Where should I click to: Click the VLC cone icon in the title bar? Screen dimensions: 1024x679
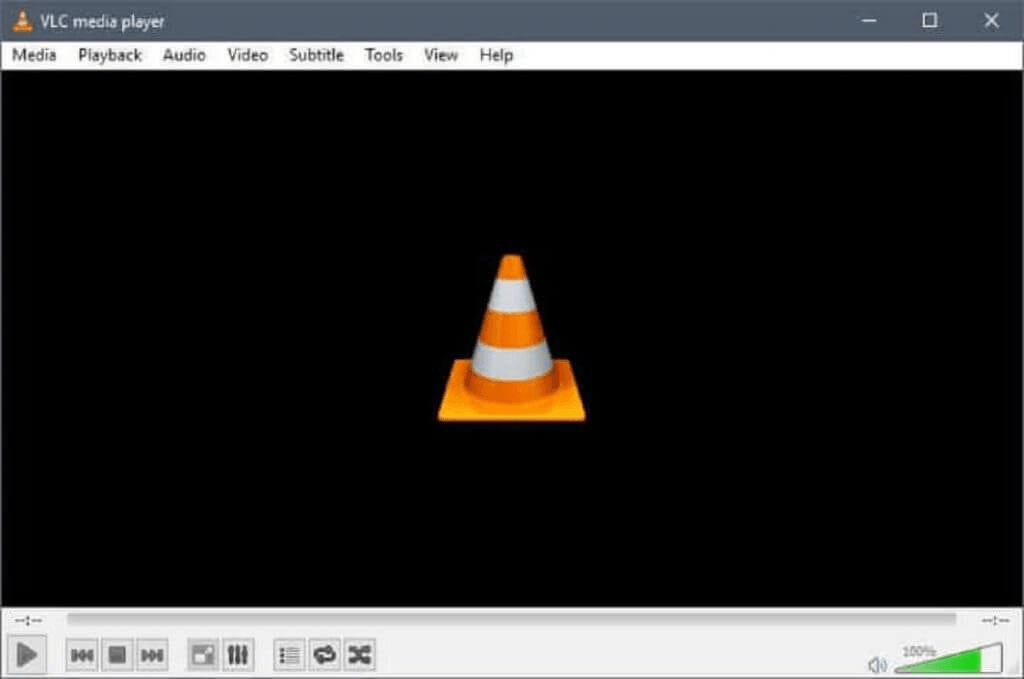pyautogui.click(x=20, y=20)
